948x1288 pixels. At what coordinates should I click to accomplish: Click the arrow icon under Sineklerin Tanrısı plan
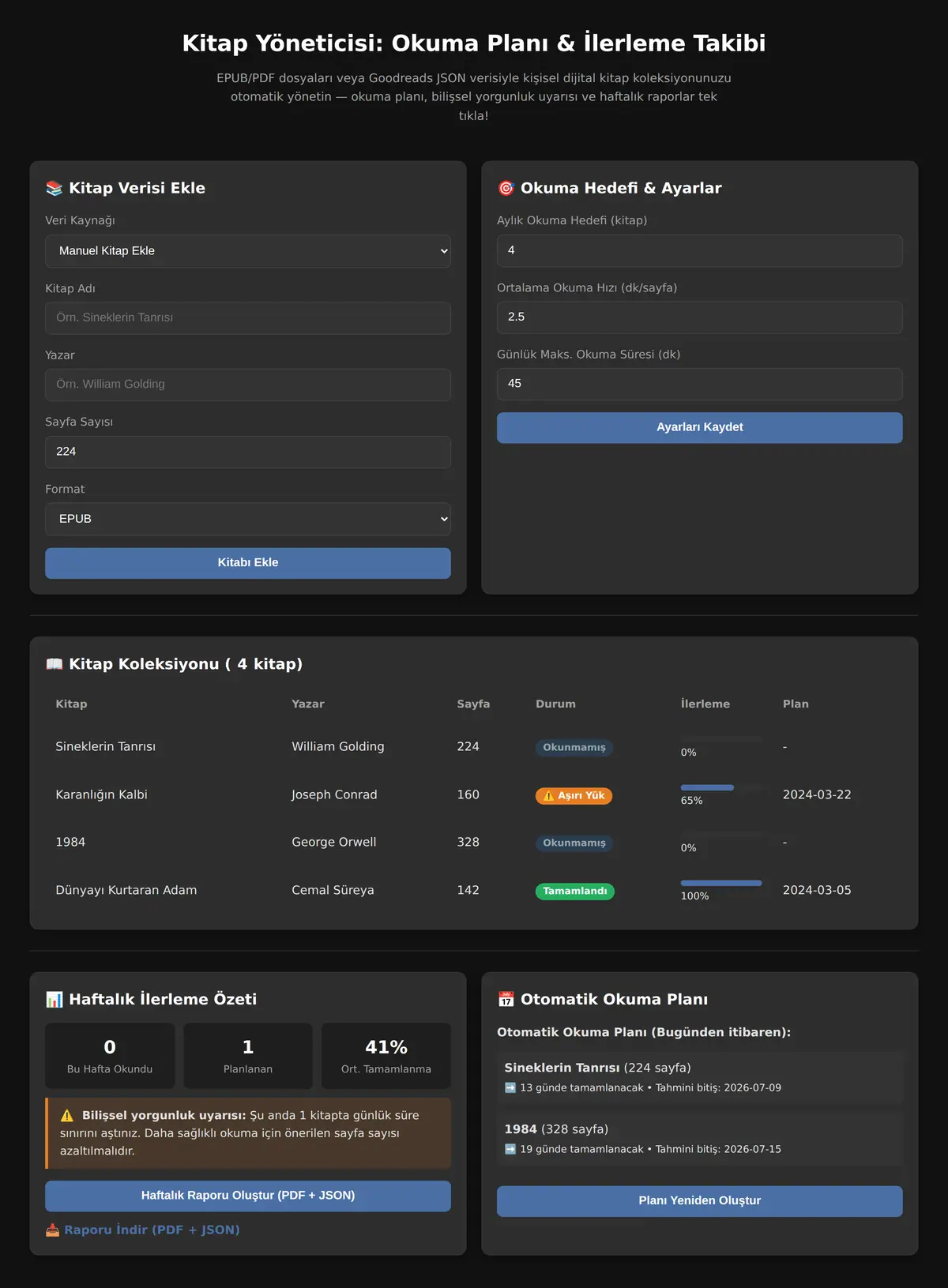(510, 1087)
